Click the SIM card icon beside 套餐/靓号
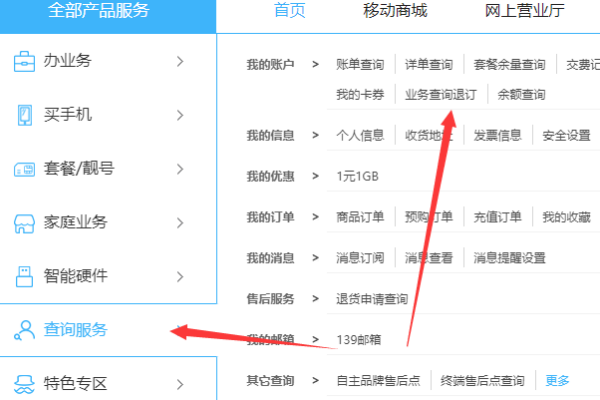 click(x=24, y=169)
